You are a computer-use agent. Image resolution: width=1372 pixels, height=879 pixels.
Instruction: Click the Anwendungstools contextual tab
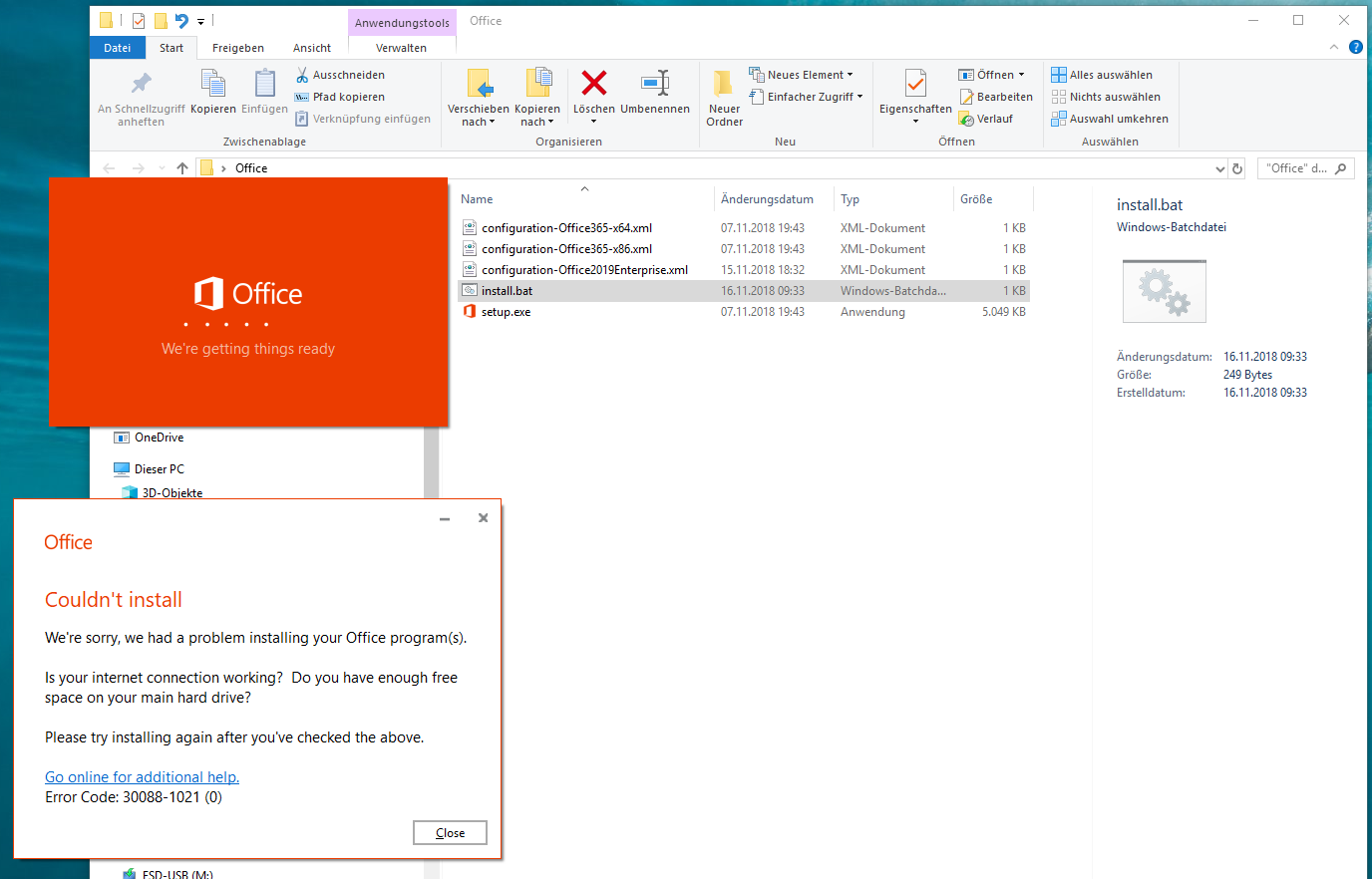[x=402, y=23]
